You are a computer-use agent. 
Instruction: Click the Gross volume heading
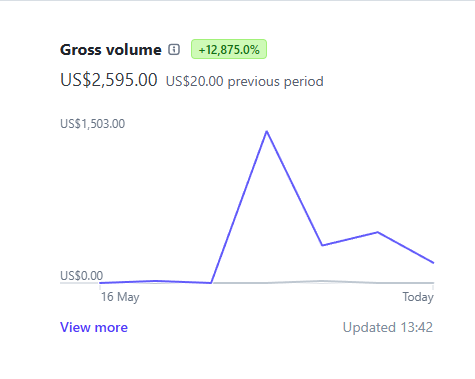click(x=111, y=50)
